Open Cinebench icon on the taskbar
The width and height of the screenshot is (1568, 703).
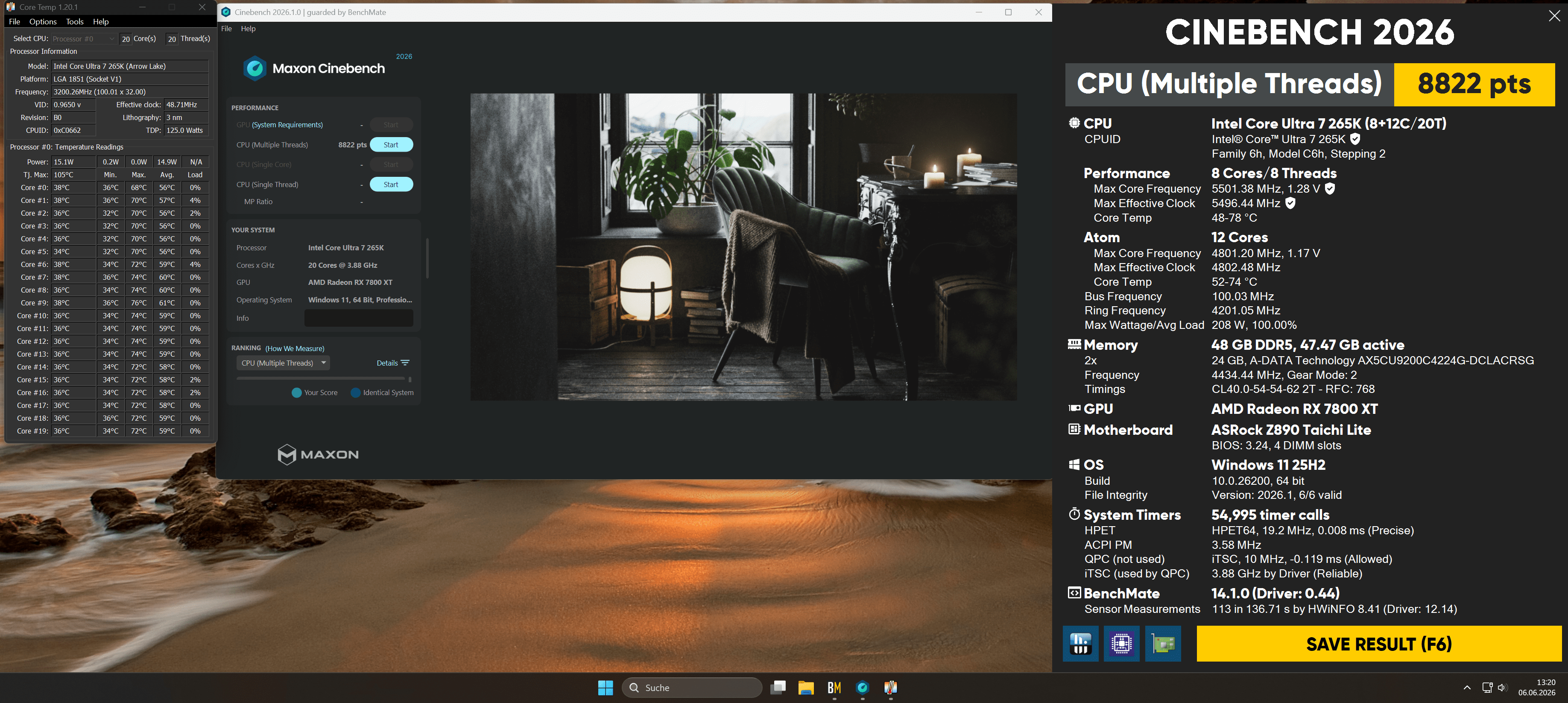tap(863, 688)
